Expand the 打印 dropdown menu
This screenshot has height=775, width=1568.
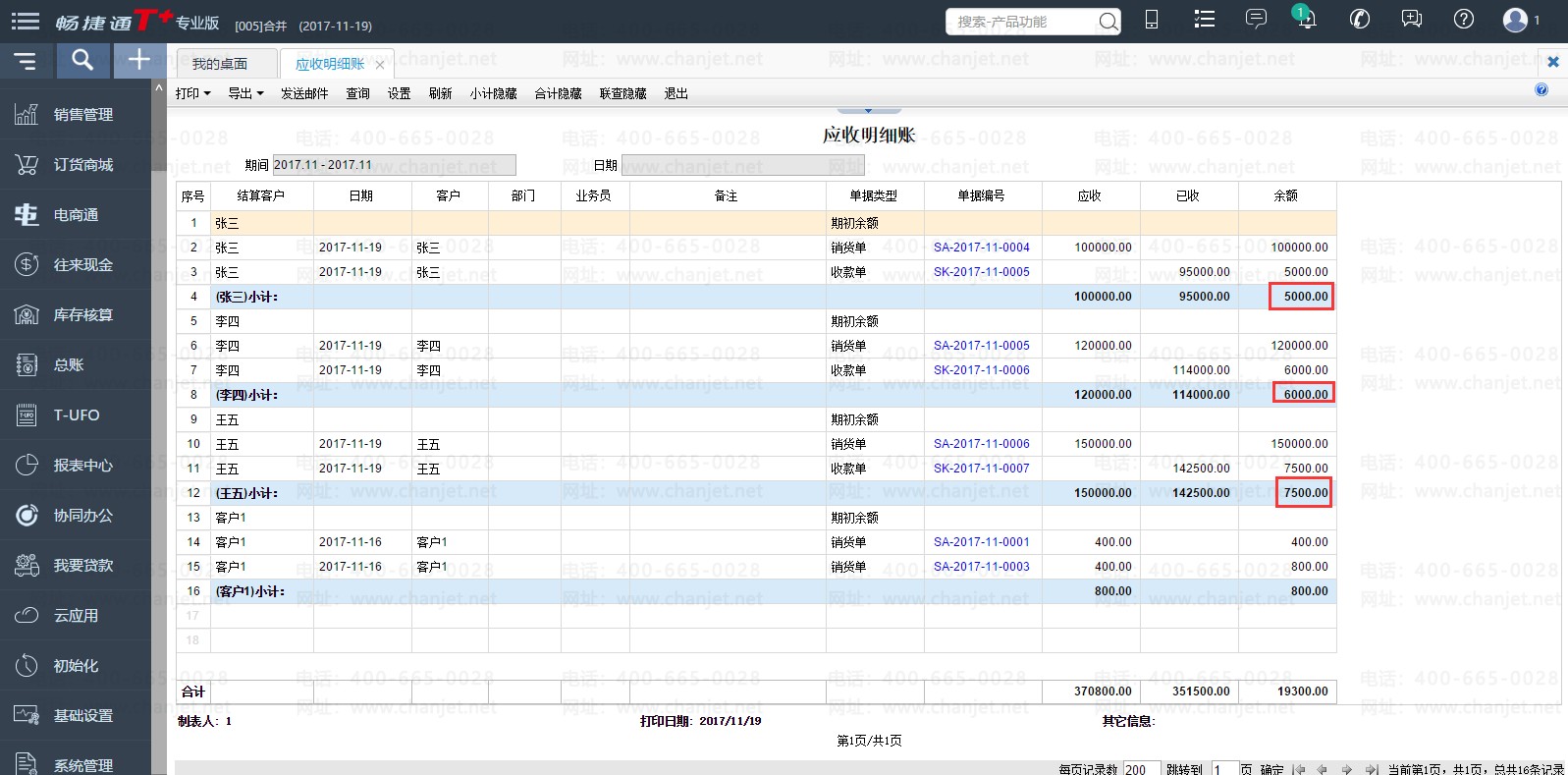coord(192,93)
